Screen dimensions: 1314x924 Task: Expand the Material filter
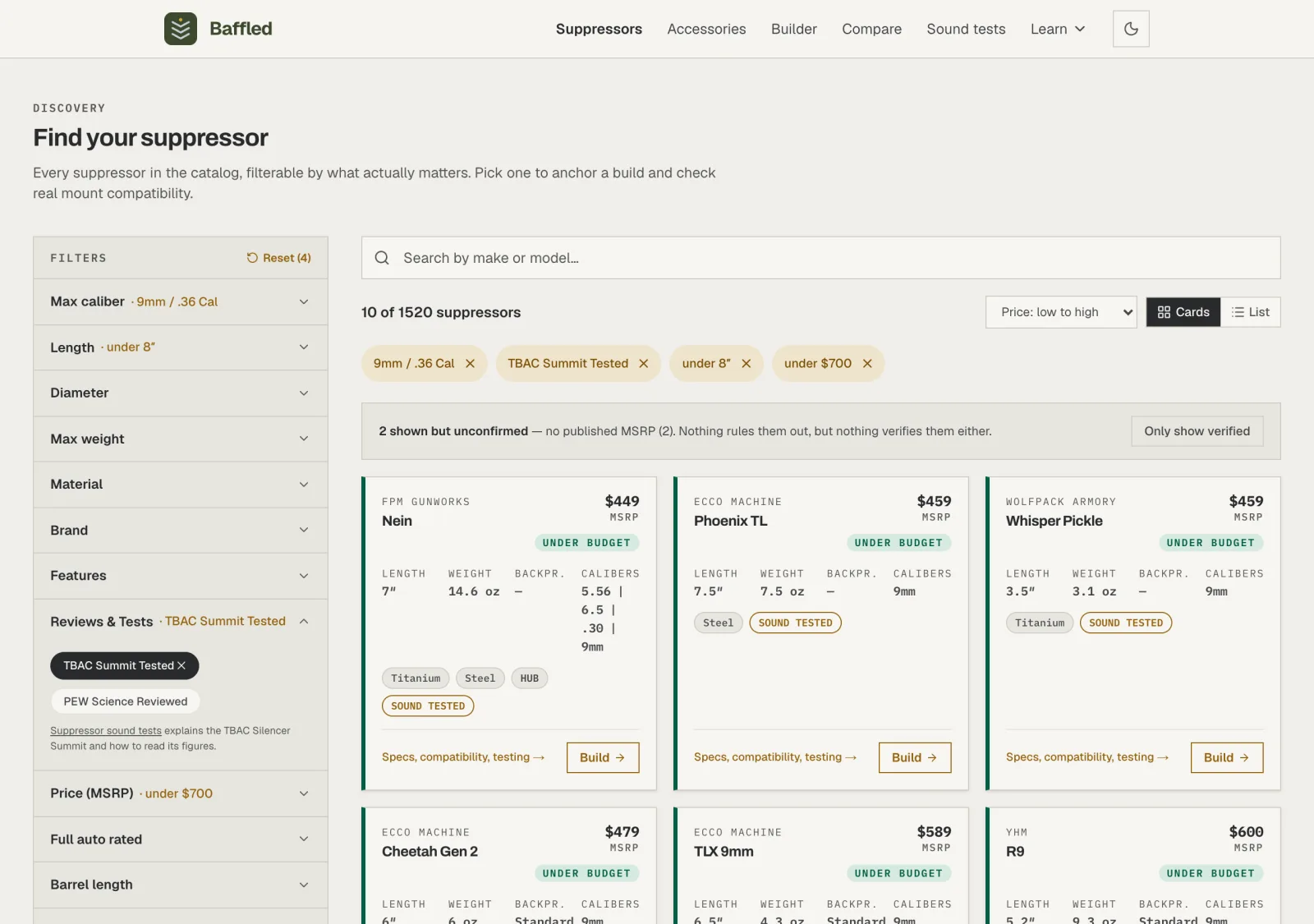[x=181, y=485]
